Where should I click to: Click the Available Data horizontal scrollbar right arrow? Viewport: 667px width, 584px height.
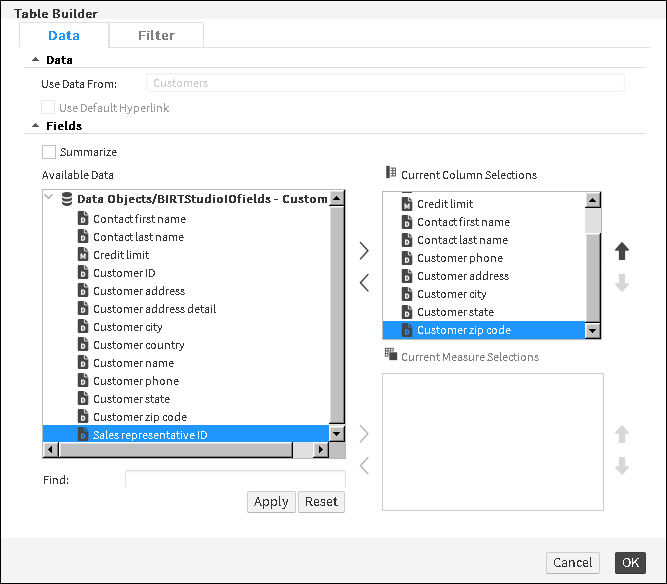pos(322,451)
